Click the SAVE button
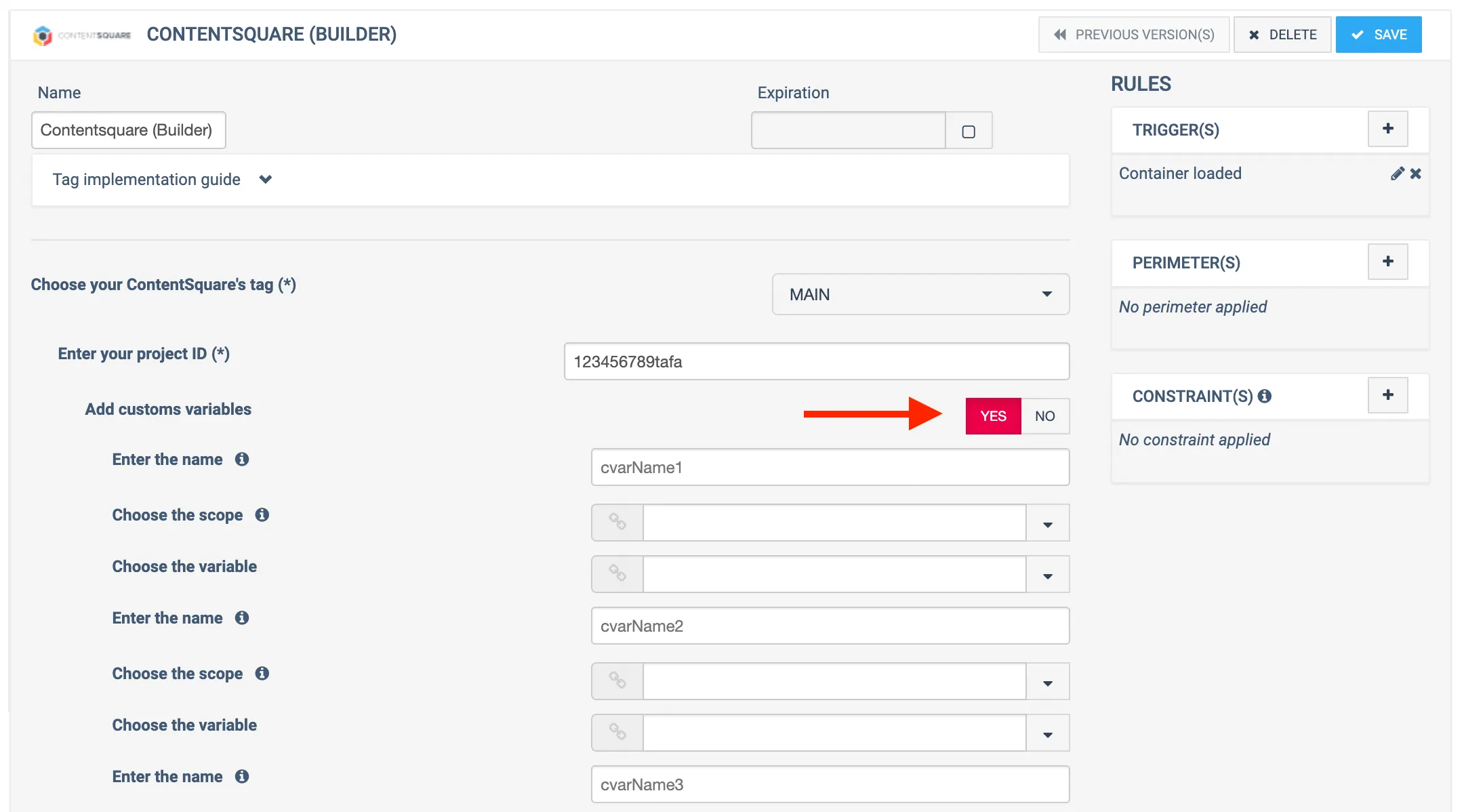Screen dimensions: 1464x812 [x=1379, y=35]
